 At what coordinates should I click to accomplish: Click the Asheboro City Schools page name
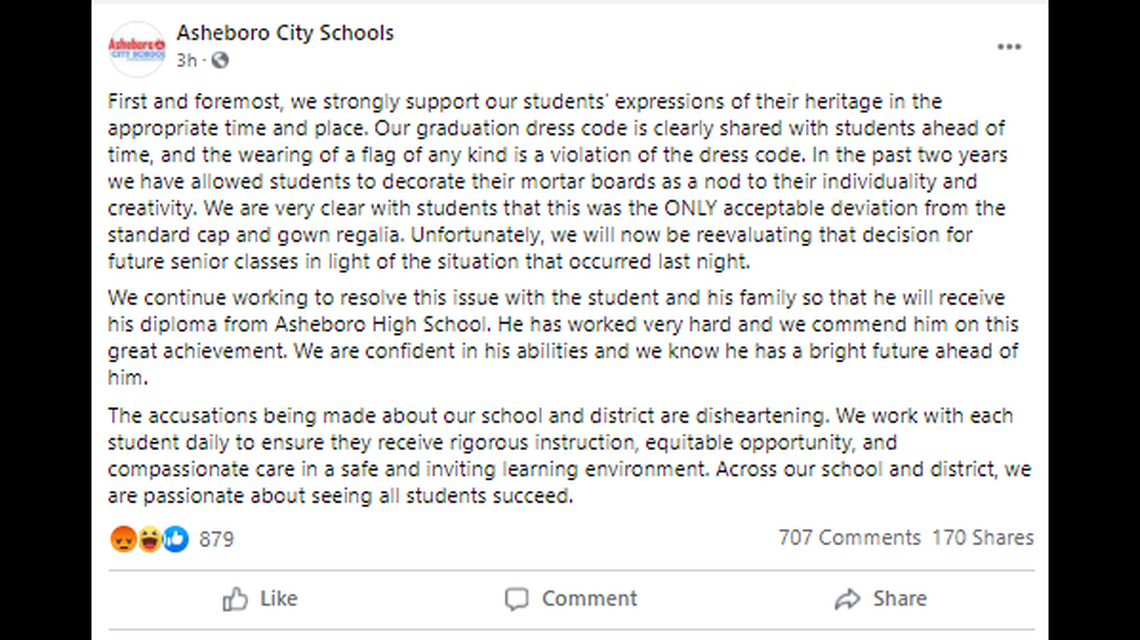[285, 32]
